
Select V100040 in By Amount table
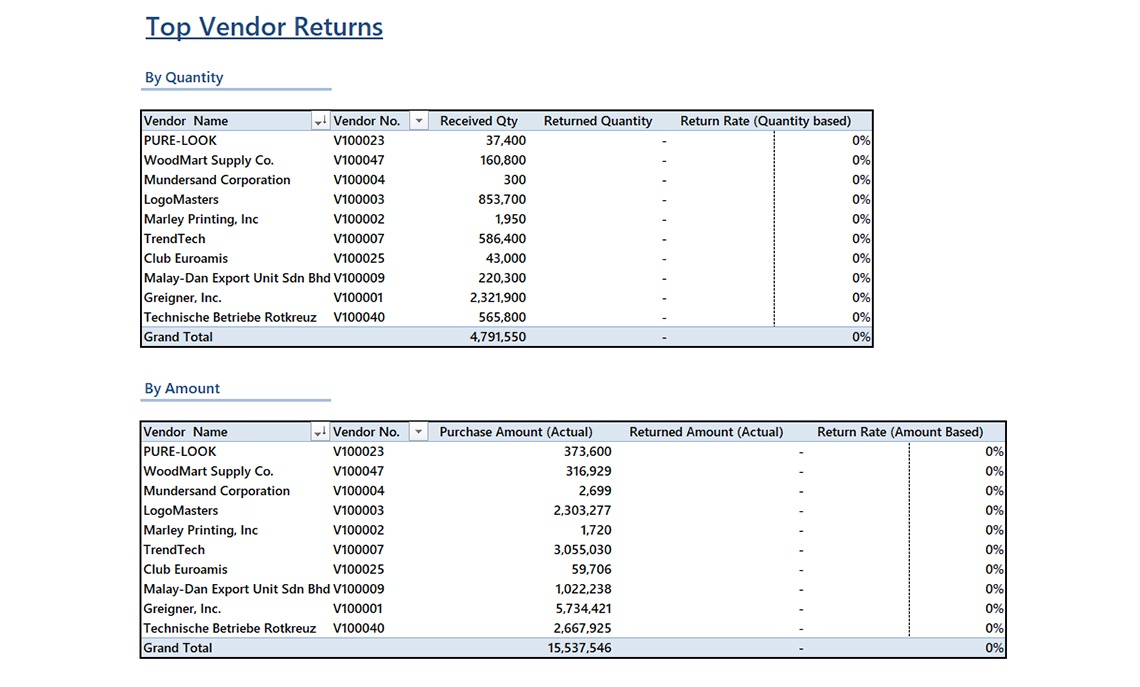click(x=358, y=629)
